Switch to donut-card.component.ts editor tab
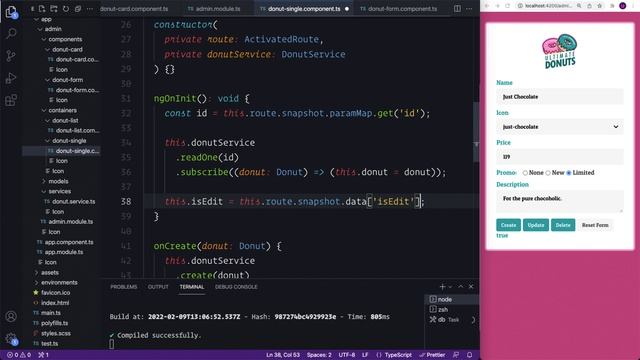The image size is (640, 360). 134,9
